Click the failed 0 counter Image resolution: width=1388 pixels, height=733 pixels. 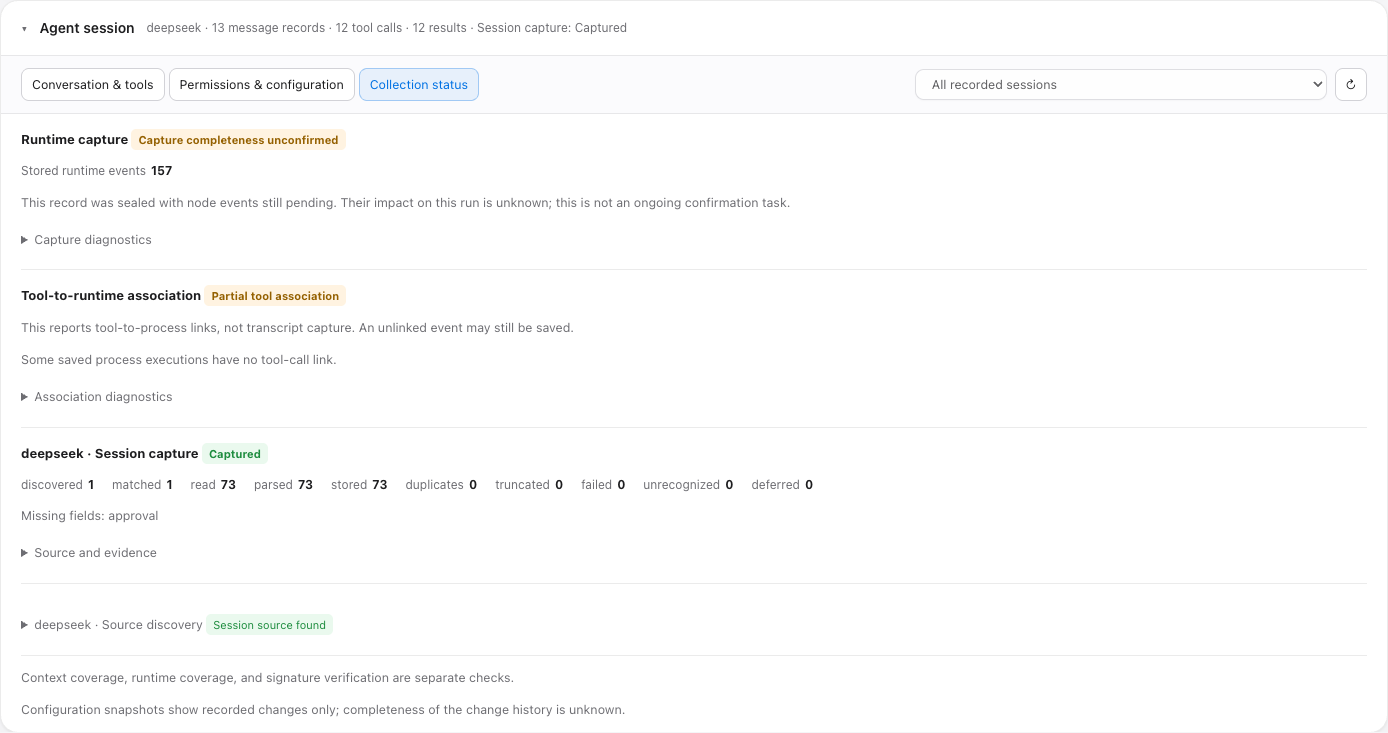(603, 485)
